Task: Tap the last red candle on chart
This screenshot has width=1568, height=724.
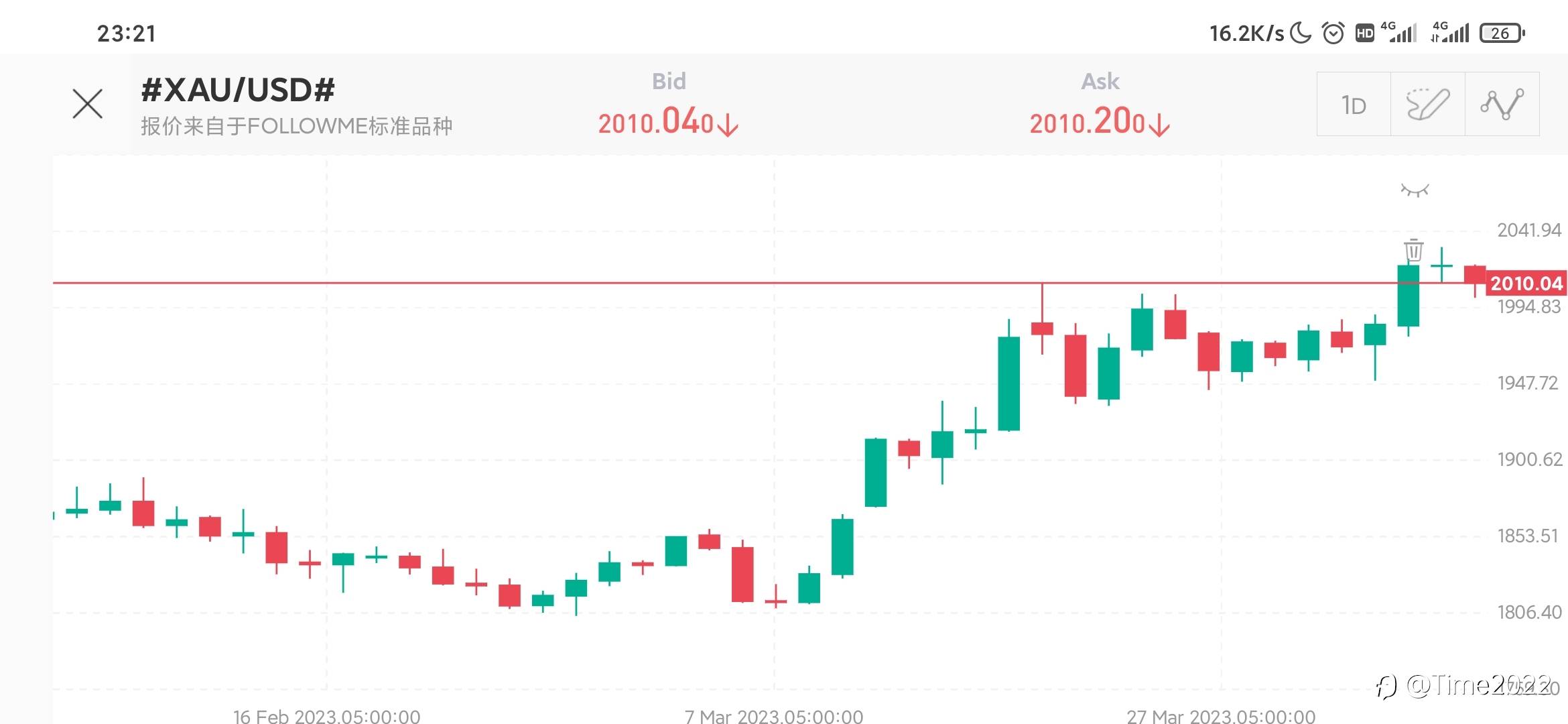Action: [x=1474, y=274]
